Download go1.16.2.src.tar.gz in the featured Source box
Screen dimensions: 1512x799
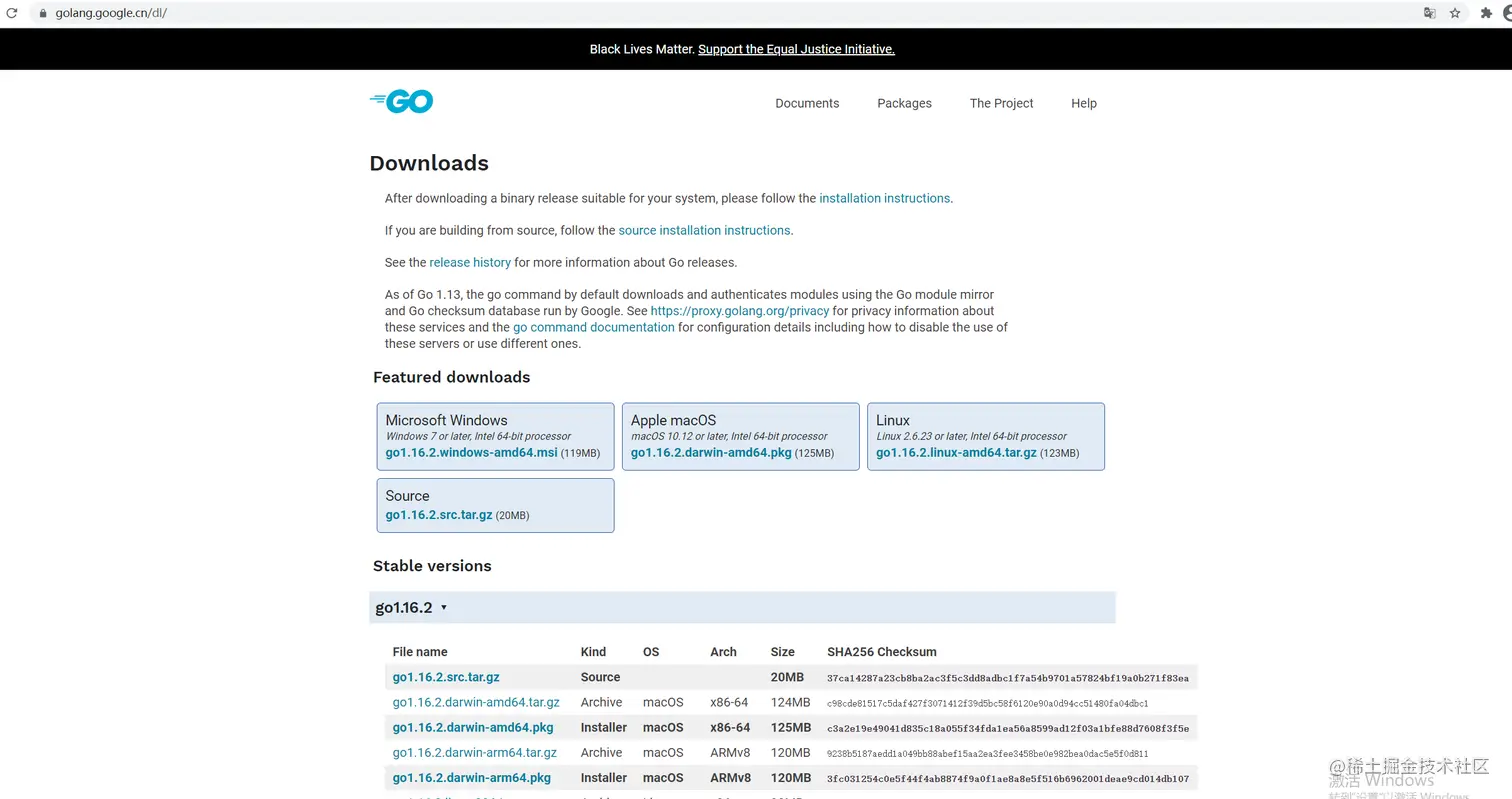[439, 515]
